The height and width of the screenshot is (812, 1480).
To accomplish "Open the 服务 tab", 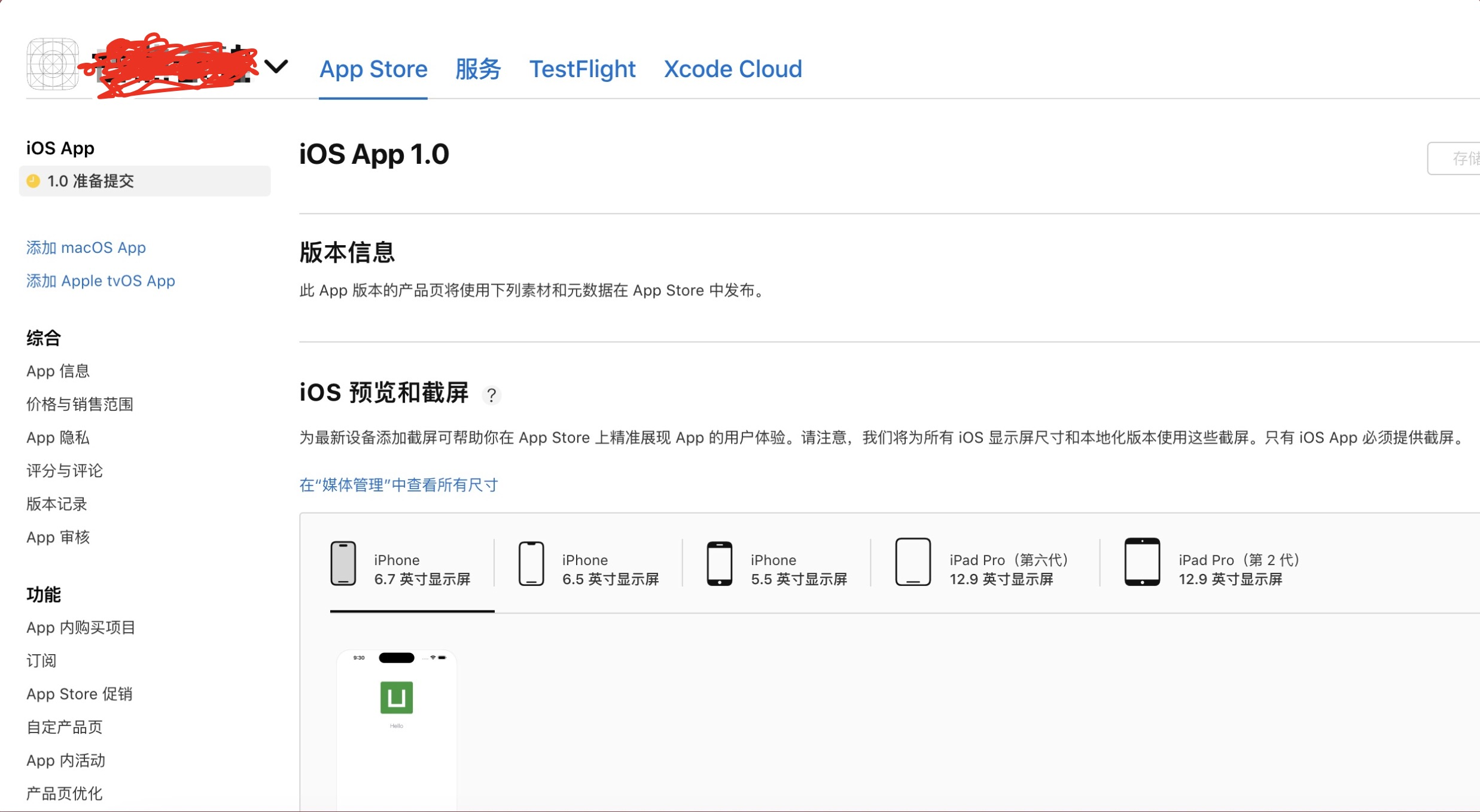I will click(x=477, y=69).
